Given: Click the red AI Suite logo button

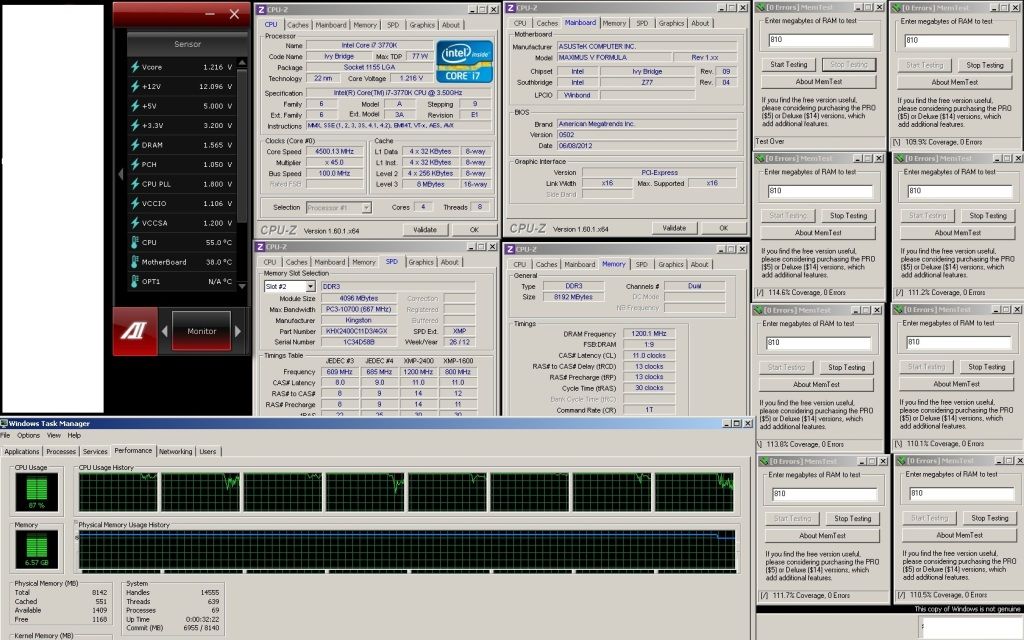Looking at the screenshot, I should click(x=134, y=331).
